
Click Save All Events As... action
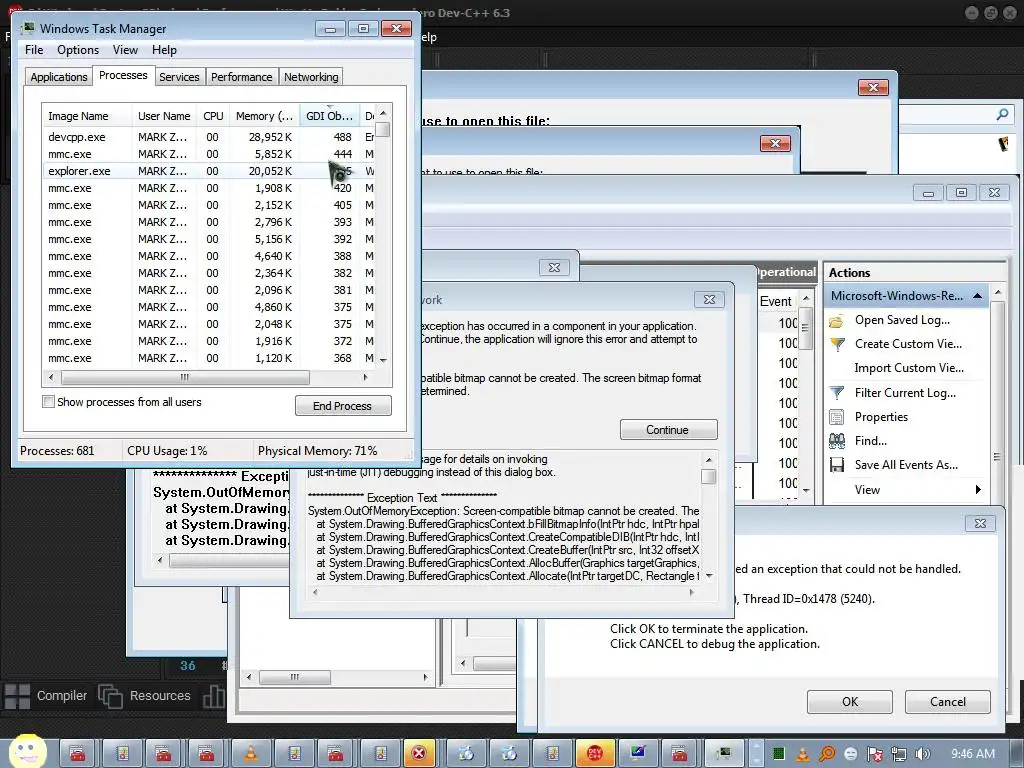point(906,465)
